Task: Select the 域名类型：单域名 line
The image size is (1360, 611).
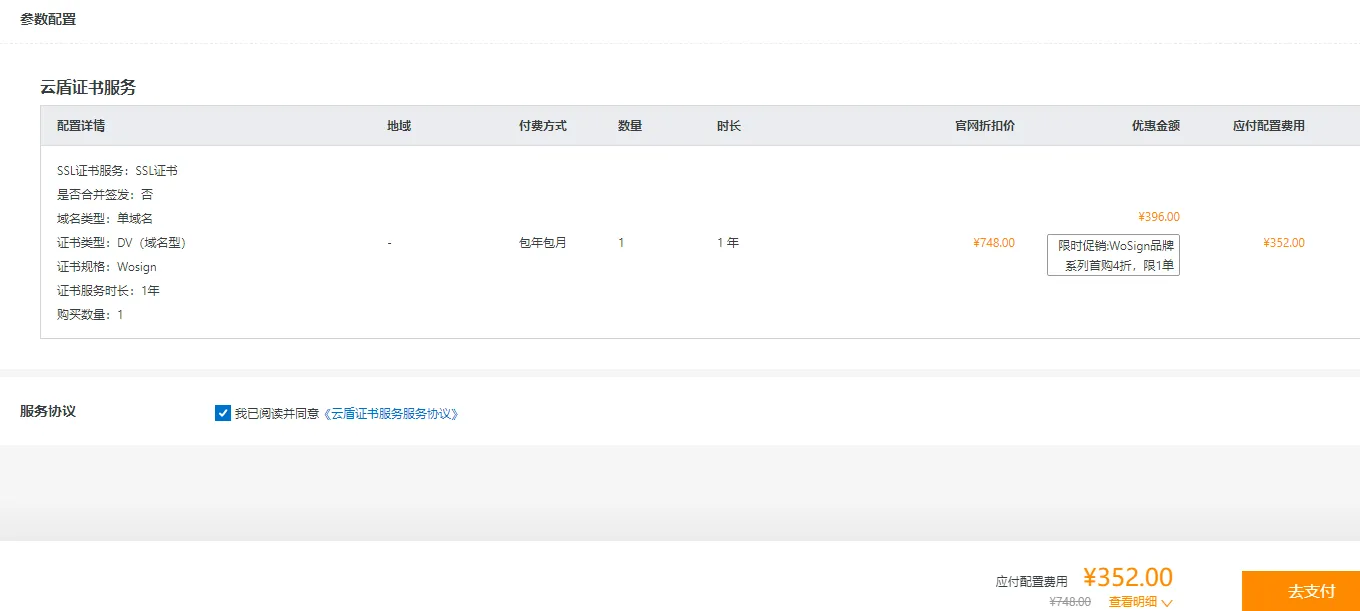Action: pyautogui.click(x=105, y=219)
